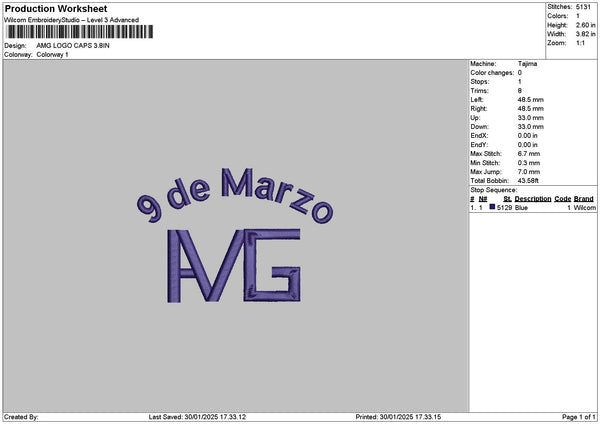This screenshot has height=424, width=600.
Task: Select the 'Production Worksheet' title
Action: (x=56, y=8)
